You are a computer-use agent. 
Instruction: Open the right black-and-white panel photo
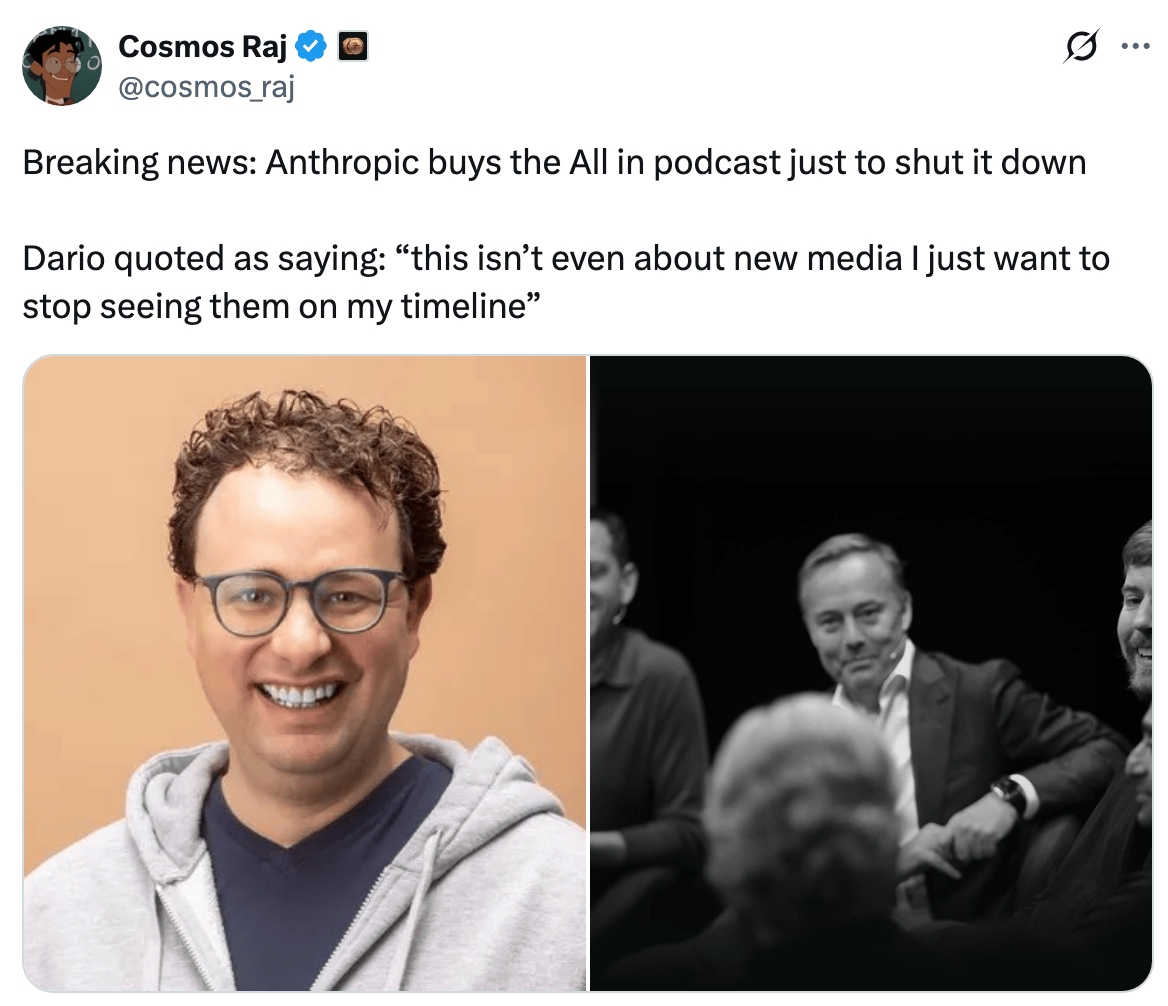871,673
